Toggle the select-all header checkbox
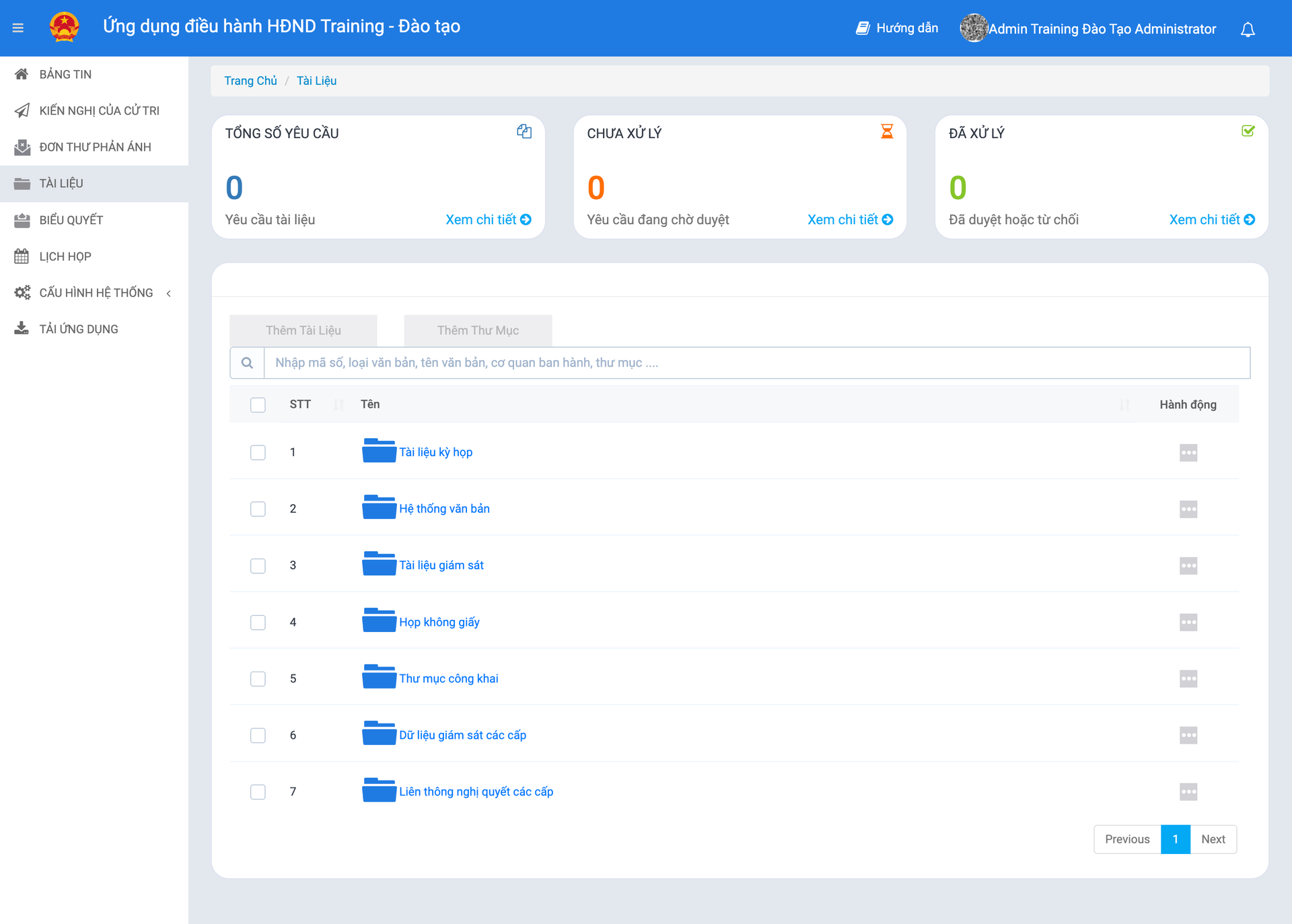1292x924 pixels. click(x=258, y=404)
